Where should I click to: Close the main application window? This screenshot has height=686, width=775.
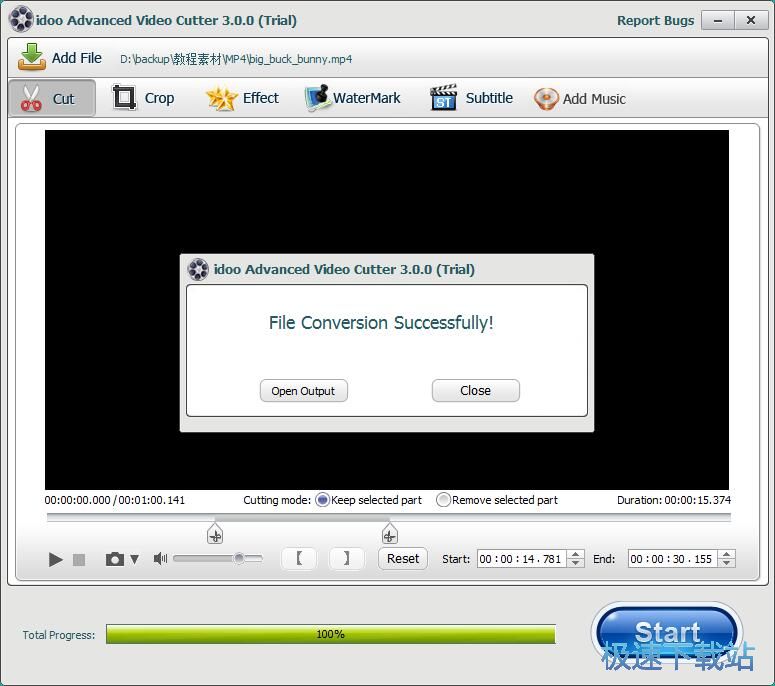pos(751,20)
